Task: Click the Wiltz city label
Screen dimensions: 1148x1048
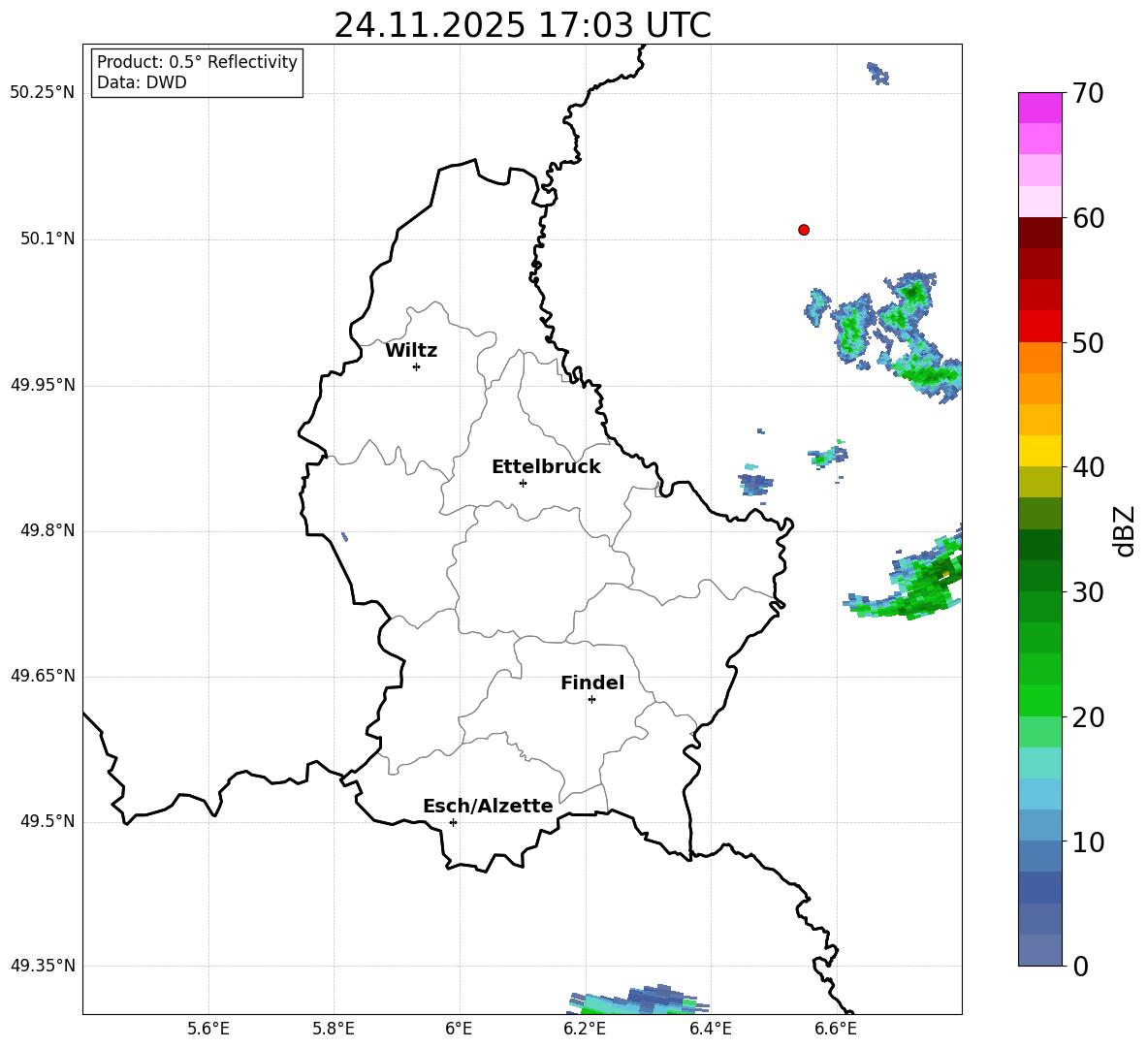Action: click(411, 351)
